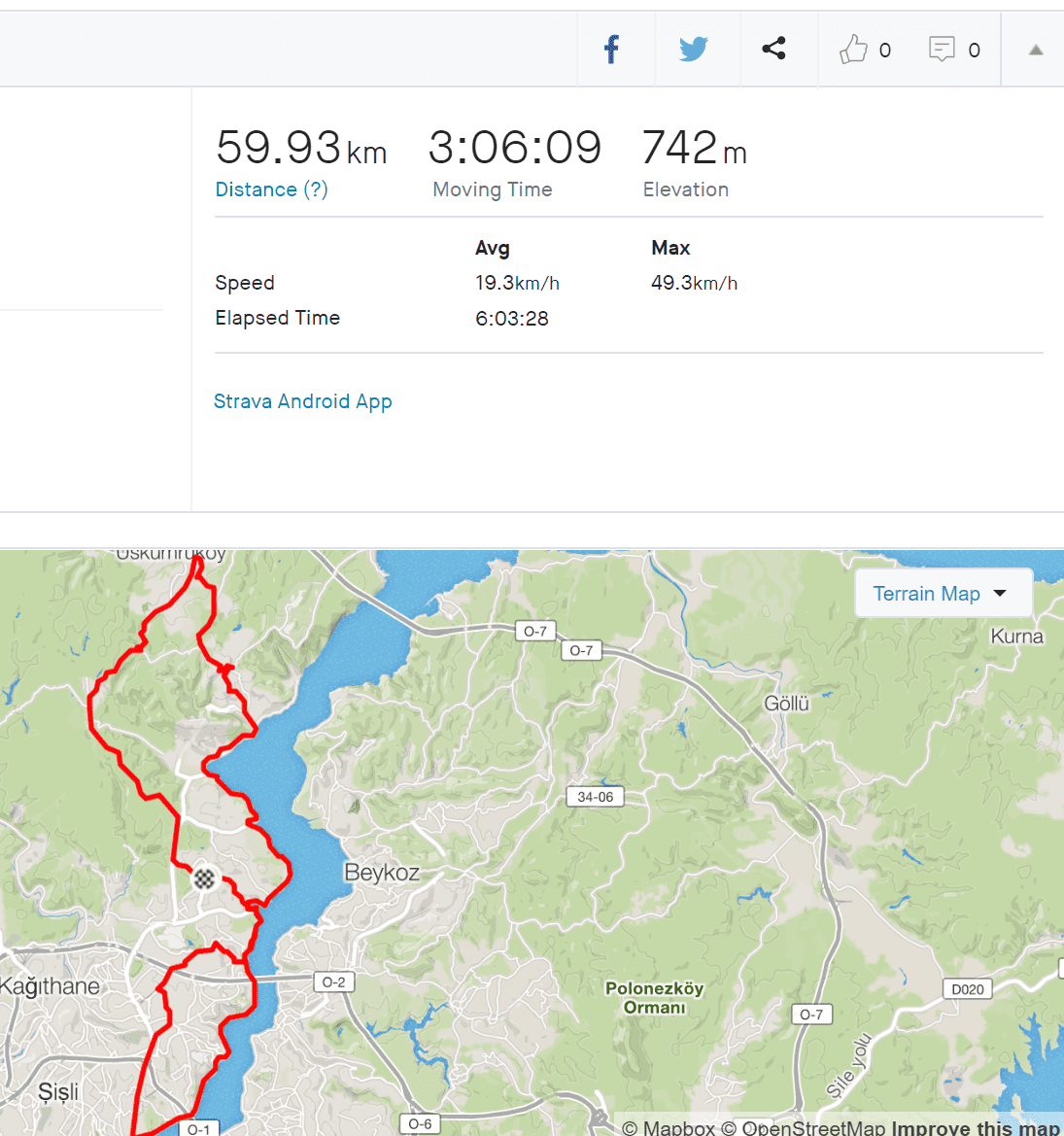
Task: Click the D020 road shield
Action: point(967,989)
